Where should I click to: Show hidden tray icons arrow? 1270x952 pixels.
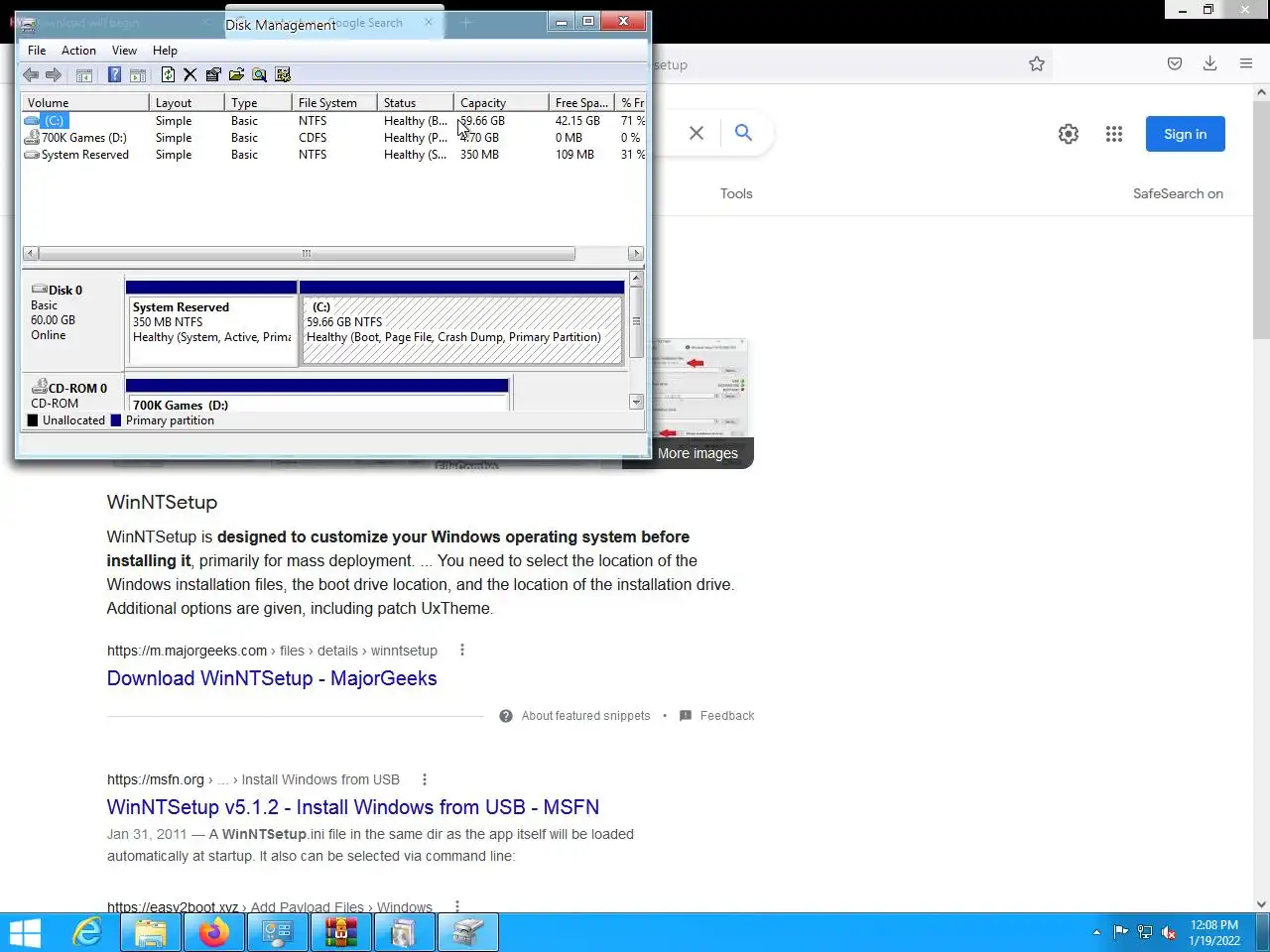point(1096,932)
